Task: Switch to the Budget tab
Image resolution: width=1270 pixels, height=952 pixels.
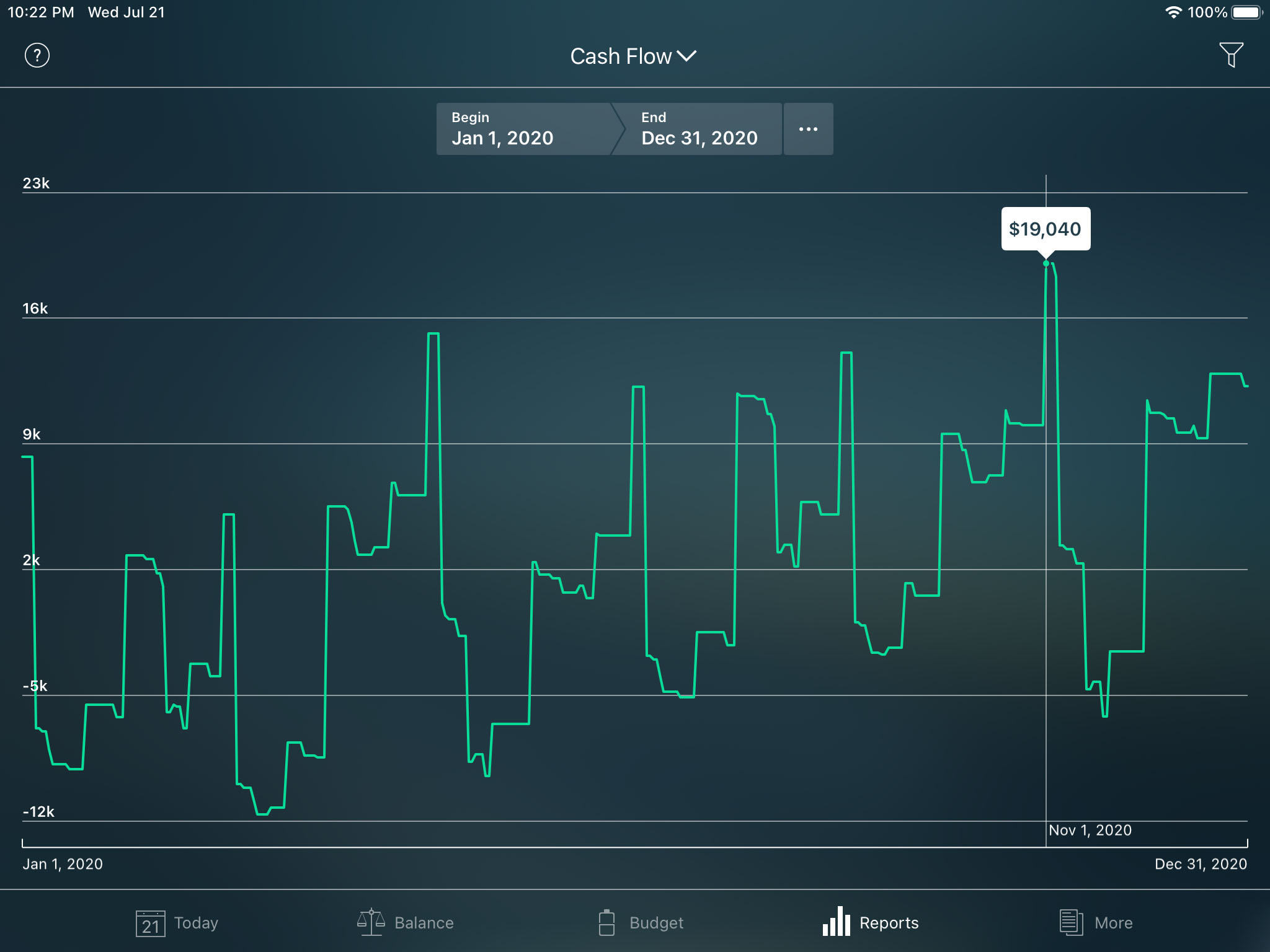Action: tap(641, 923)
